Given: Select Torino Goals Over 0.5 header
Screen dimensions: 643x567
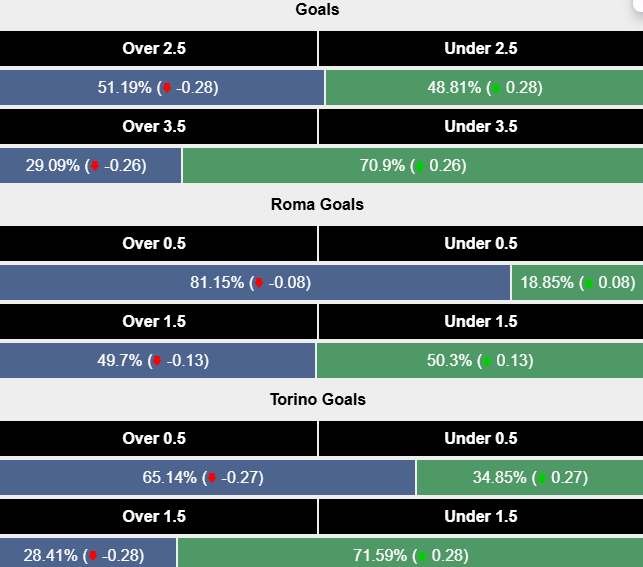Looking at the screenshot, I should [x=158, y=438].
